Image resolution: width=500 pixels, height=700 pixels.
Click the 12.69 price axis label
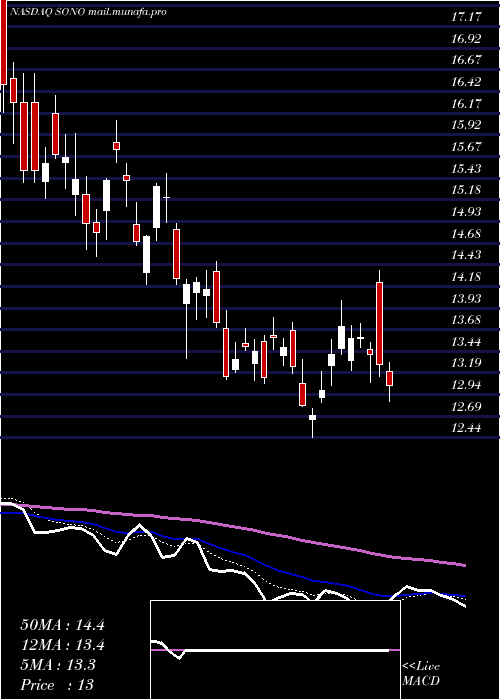466,407
